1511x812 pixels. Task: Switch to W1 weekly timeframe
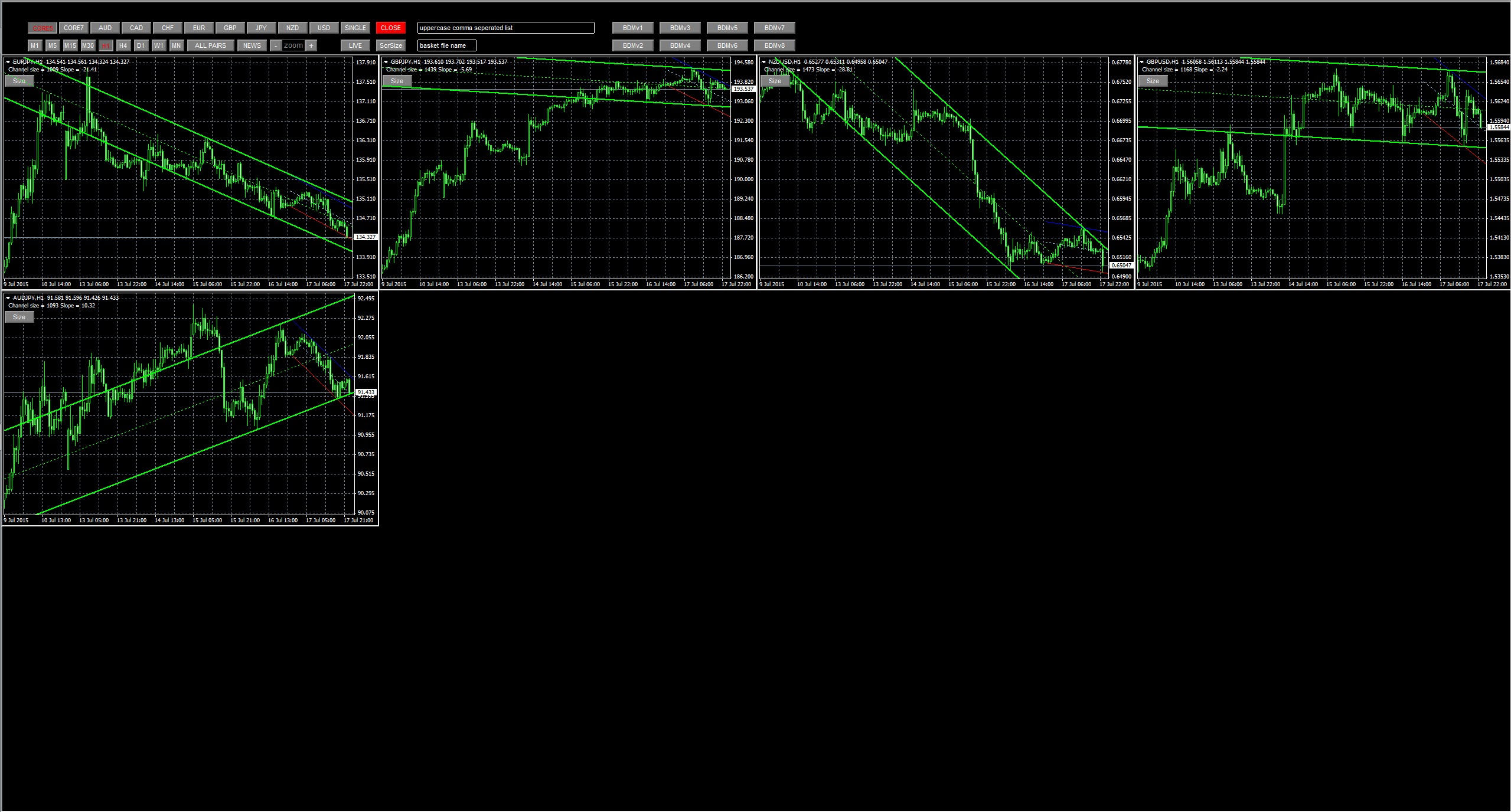pos(159,45)
